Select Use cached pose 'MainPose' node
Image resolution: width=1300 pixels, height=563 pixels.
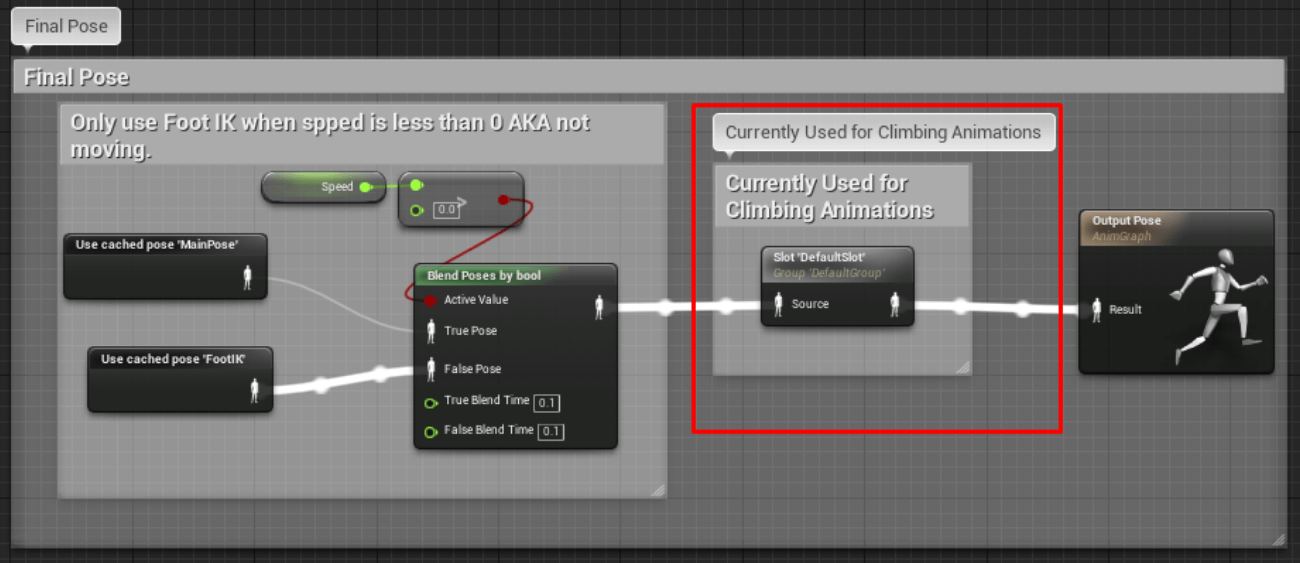pos(165,266)
